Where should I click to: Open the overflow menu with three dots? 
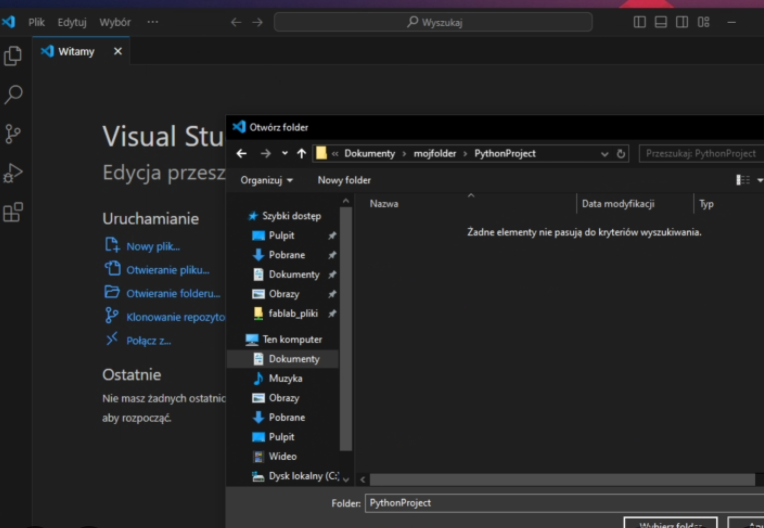(x=153, y=22)
